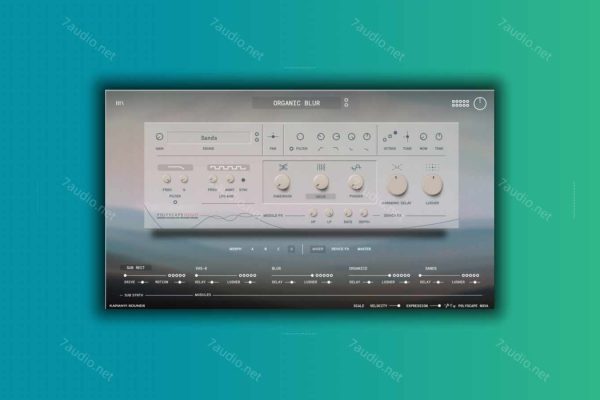
Task: Click the sound arrows right of Sands
Action: (x=257, y=137)
